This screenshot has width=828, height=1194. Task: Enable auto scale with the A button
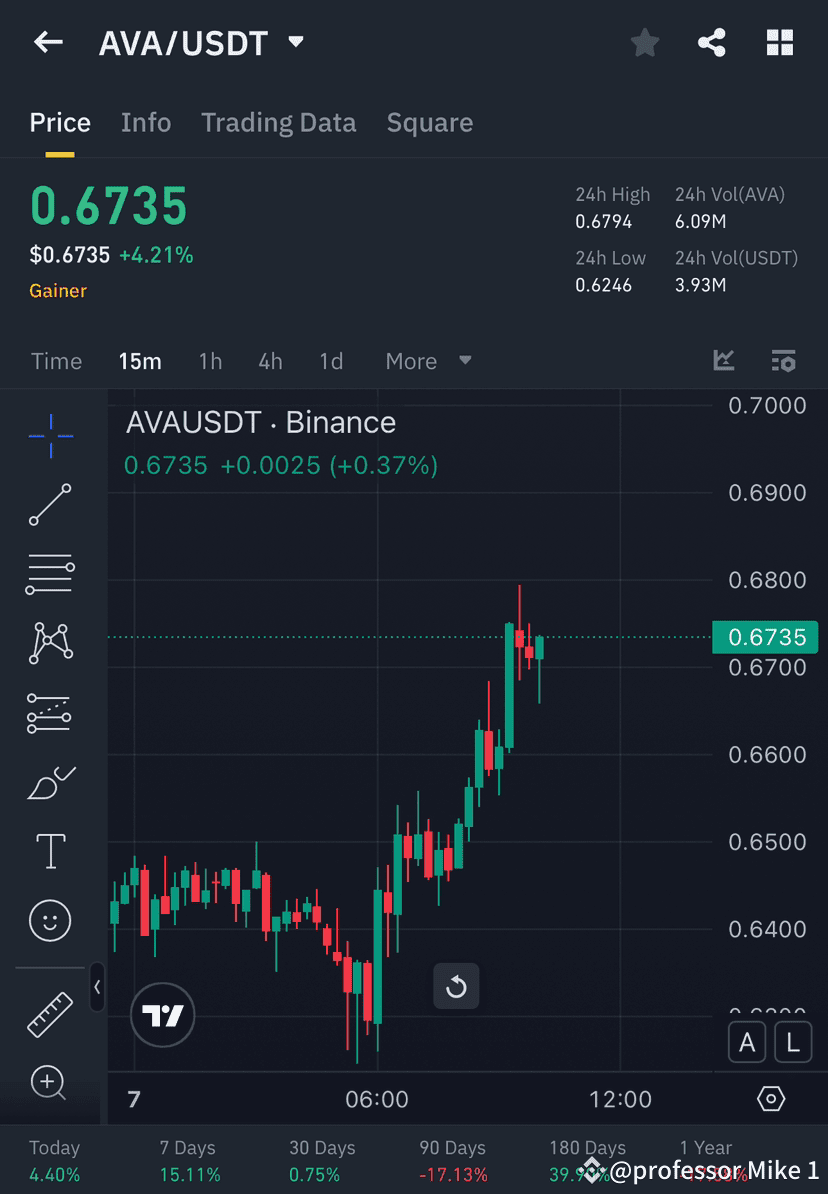[747, 1042]
